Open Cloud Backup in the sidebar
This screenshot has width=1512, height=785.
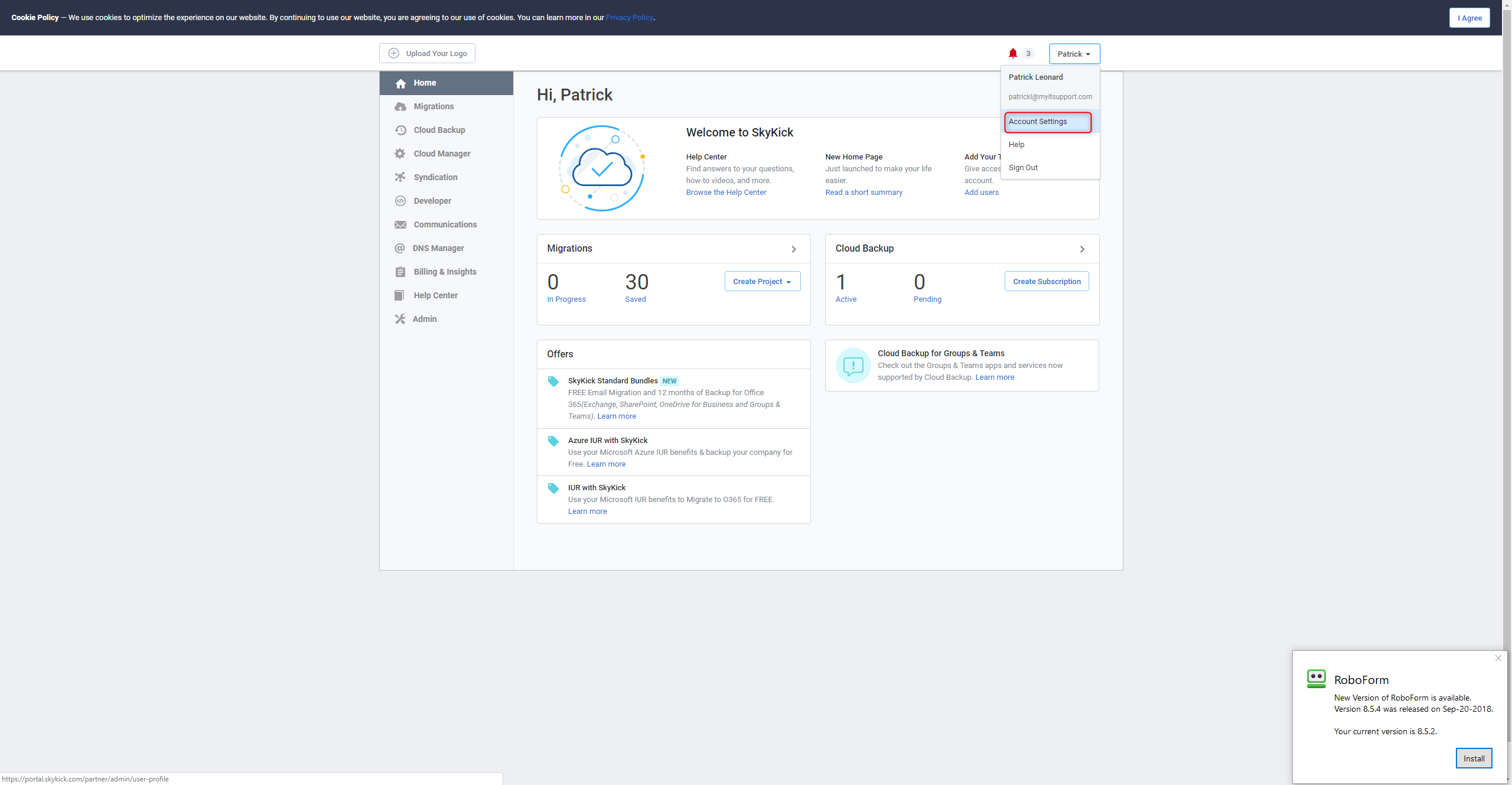click(446, 131)
